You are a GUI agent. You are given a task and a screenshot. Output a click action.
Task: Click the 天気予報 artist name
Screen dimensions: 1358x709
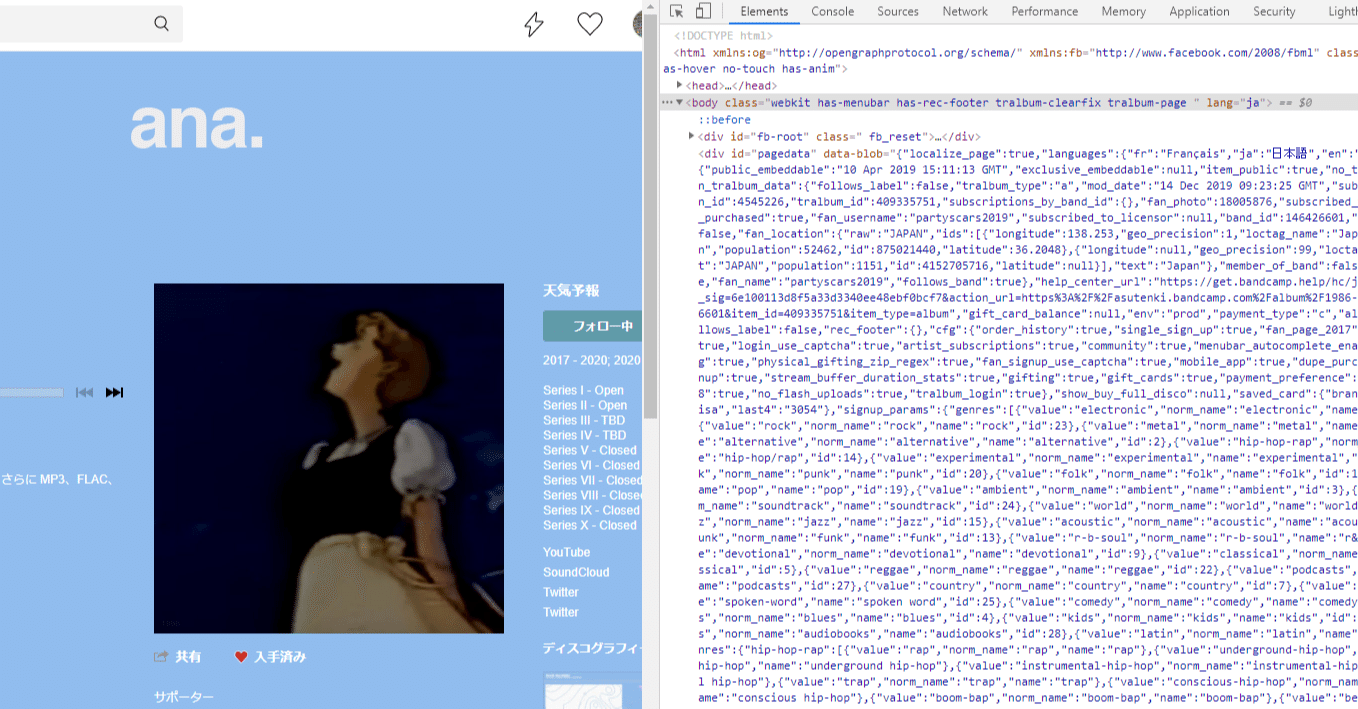[x=571, y=291]
